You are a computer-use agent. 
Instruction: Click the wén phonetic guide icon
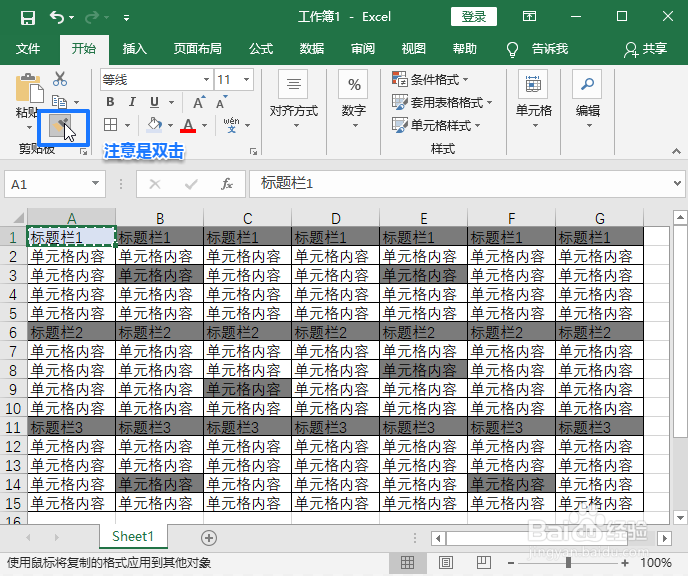coord(231,125)
